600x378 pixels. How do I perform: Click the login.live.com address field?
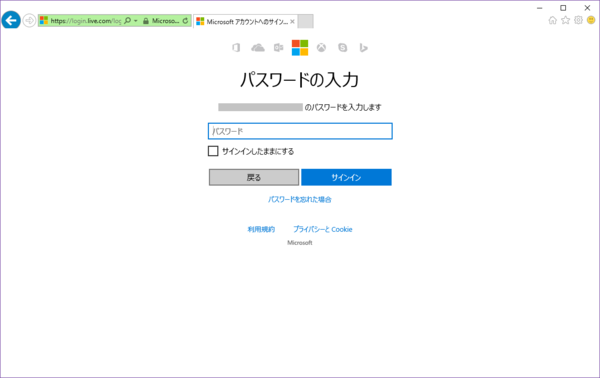point(86,21)
